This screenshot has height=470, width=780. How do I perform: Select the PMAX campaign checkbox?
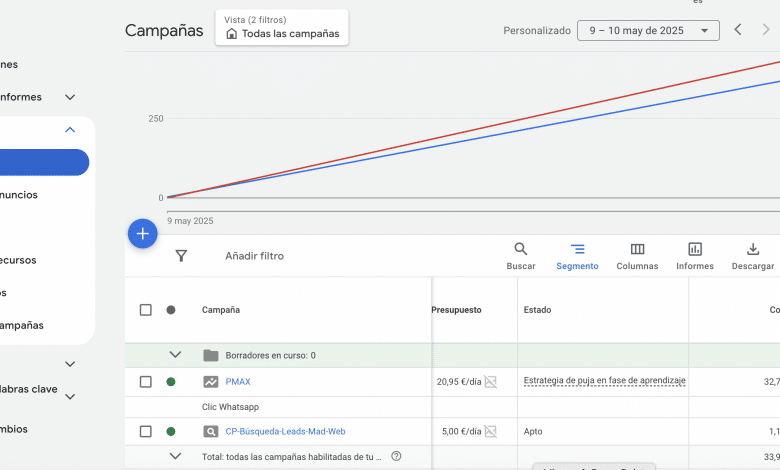(146, 382)
